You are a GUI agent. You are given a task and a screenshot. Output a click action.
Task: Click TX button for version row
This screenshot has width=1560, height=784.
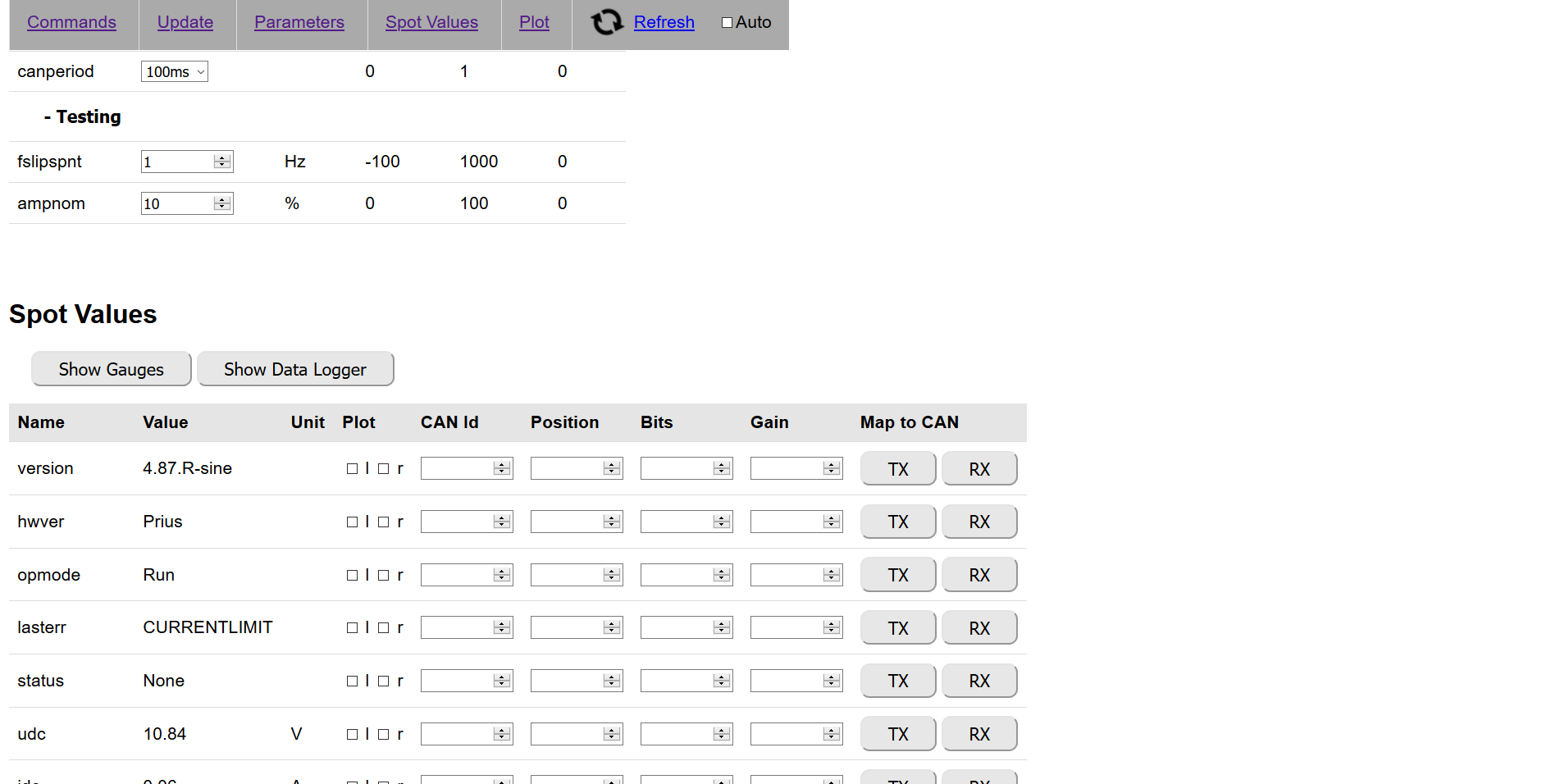(x=897, y=469)
